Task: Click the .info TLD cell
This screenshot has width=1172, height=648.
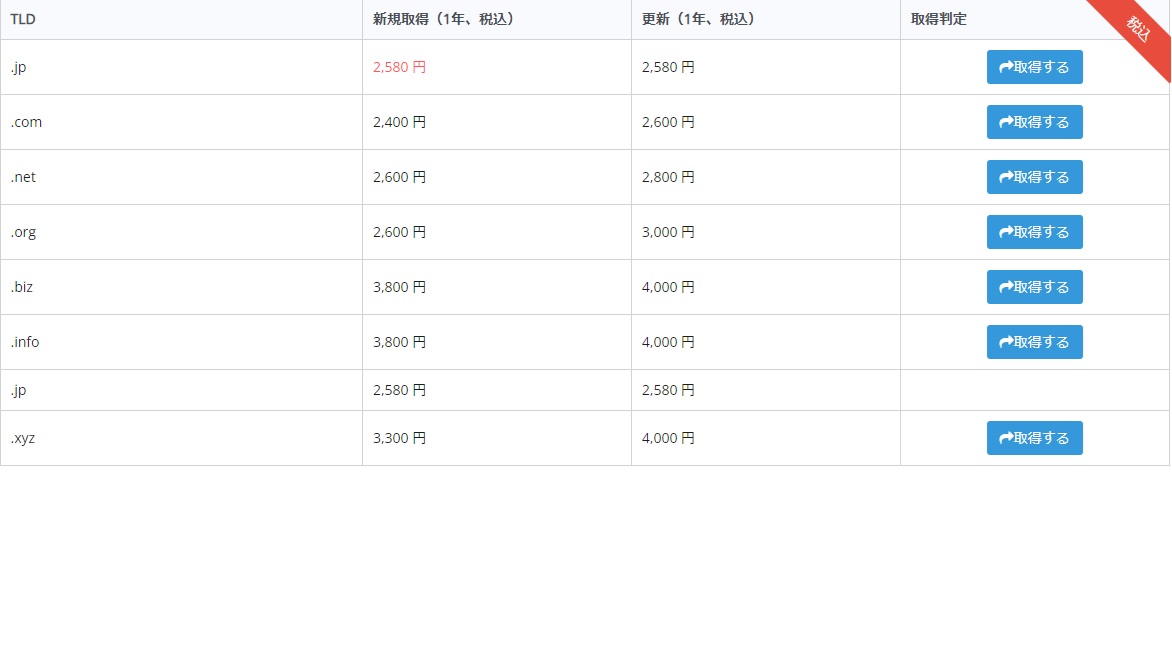Action: coord(25,342)
